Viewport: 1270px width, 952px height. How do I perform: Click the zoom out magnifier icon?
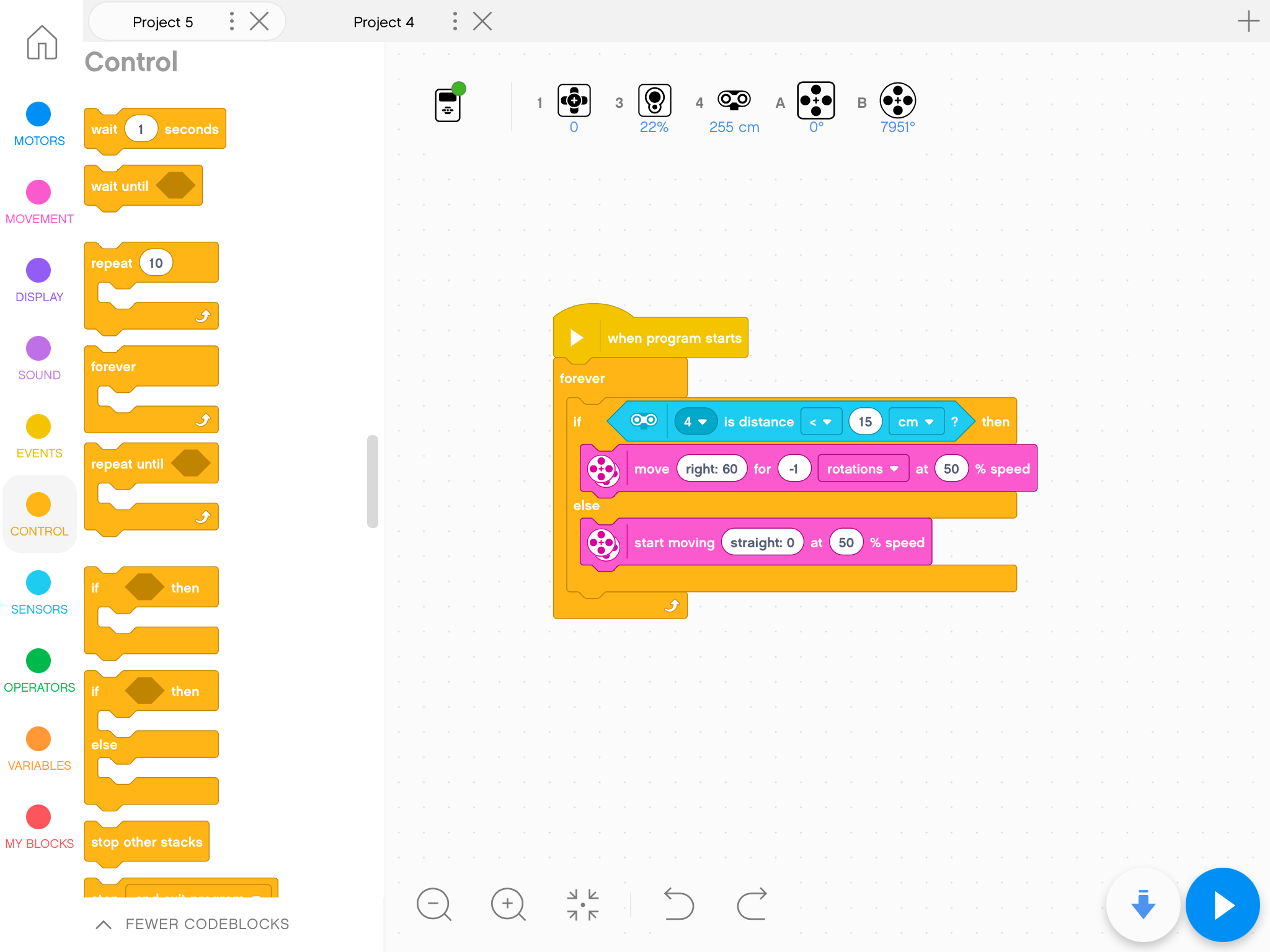tap(433, 904)
